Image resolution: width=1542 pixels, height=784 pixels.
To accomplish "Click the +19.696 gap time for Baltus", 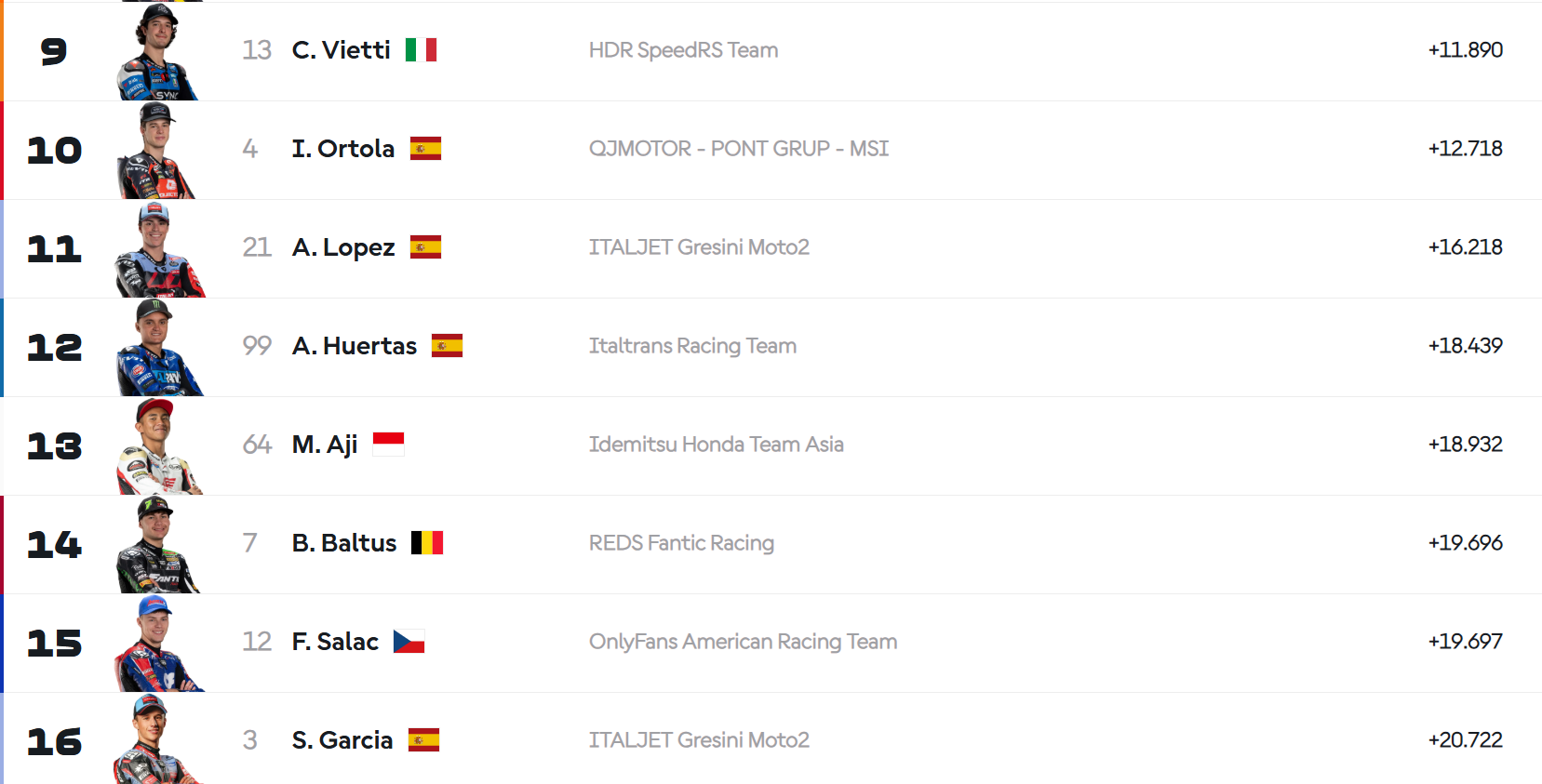I will 1465,543.
